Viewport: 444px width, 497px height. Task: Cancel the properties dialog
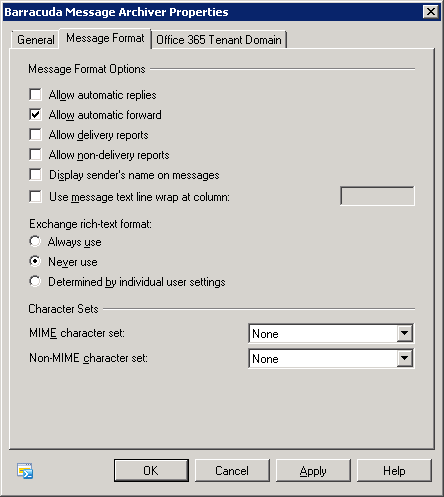point(232,471)
